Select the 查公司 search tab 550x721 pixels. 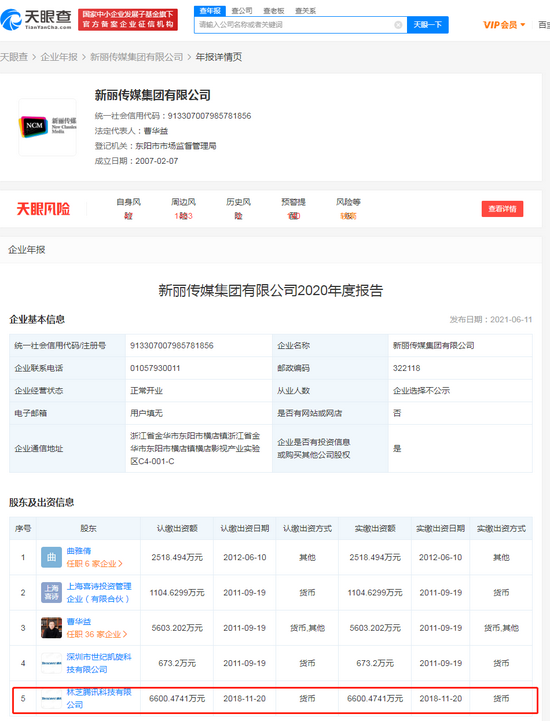coord(242,11)
